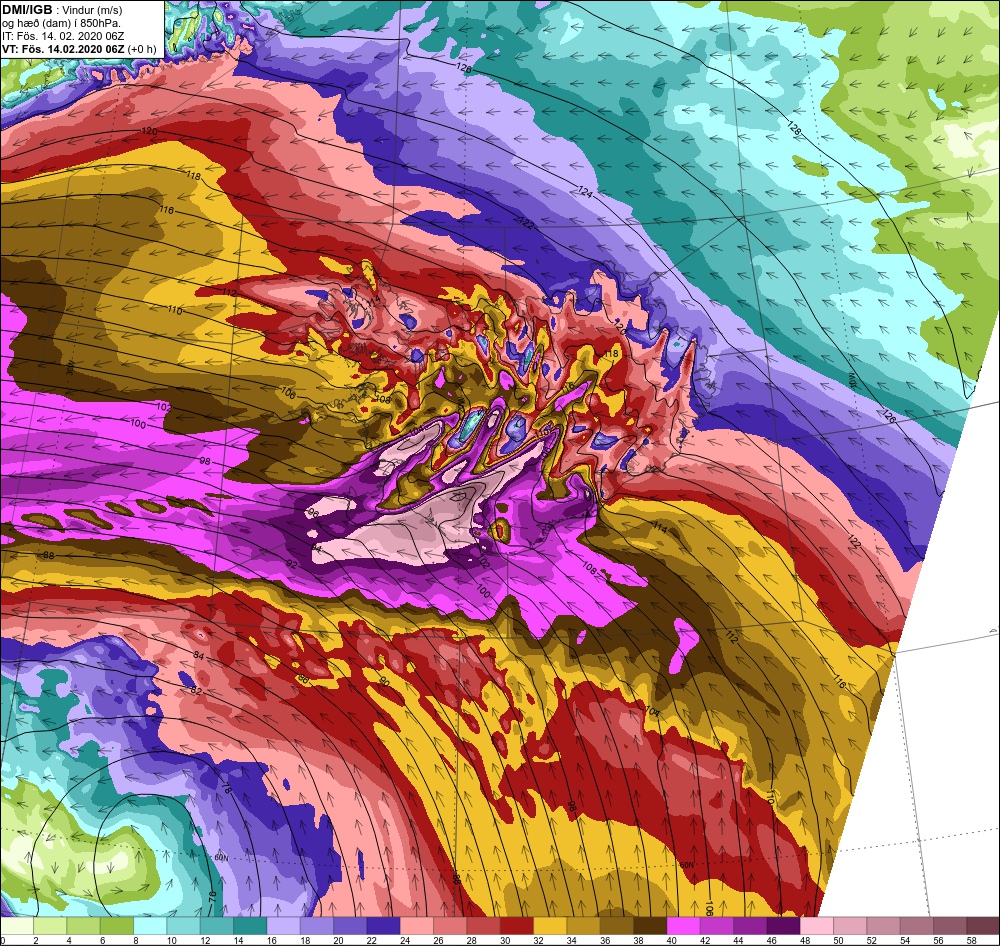Click the 'IT: Fös. 14. 02. 2020 06Z' line
The image size is (1000, 946).
pyautogui.click(x=63, y=36)
